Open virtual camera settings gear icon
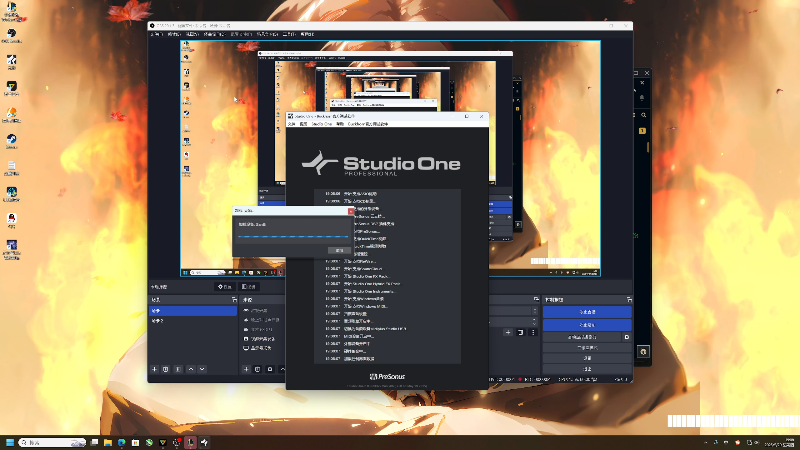This screenshot has width=800, height=450. click(627, 337)
